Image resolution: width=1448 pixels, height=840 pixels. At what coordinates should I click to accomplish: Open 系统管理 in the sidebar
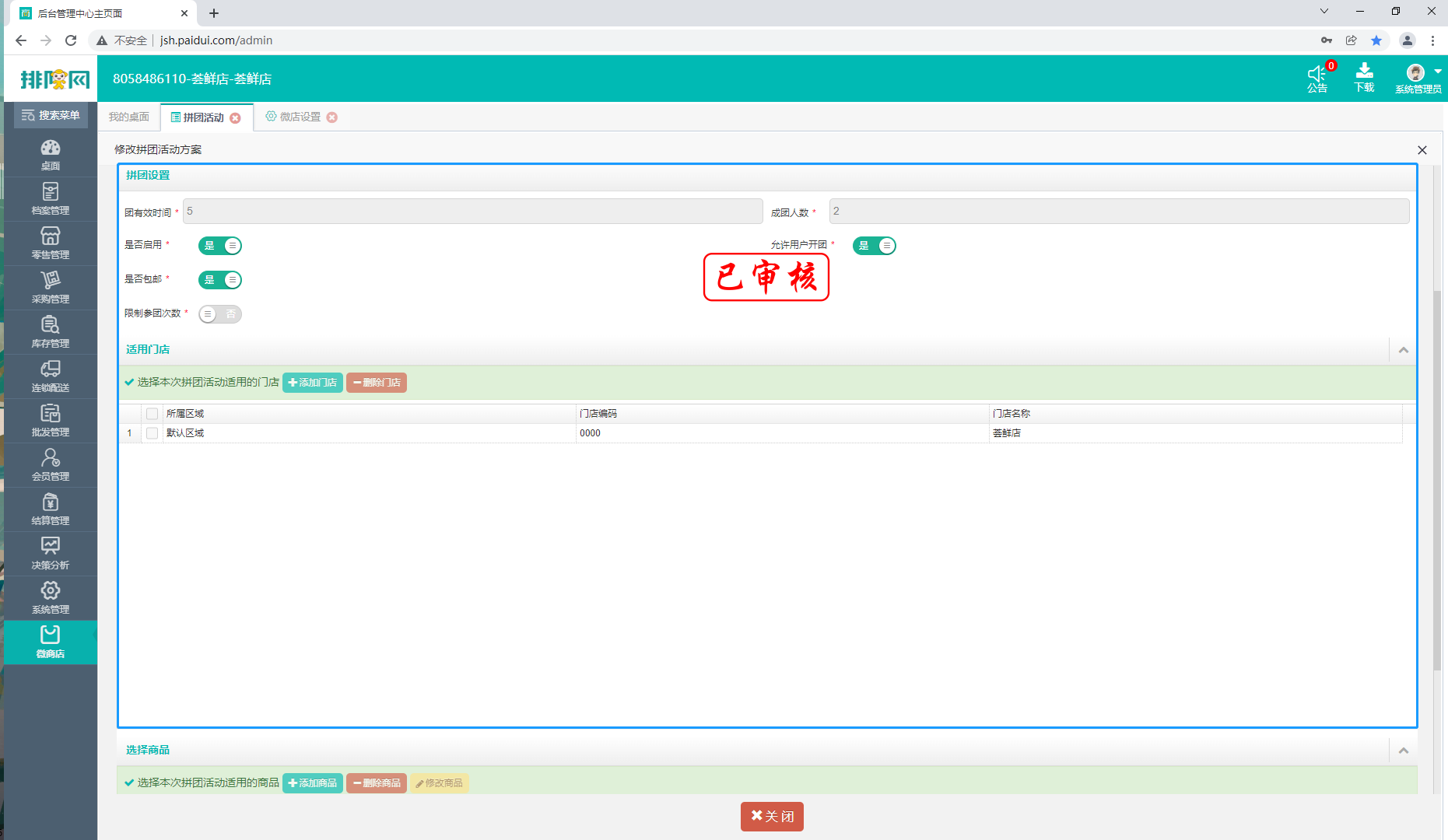[51, 598]
